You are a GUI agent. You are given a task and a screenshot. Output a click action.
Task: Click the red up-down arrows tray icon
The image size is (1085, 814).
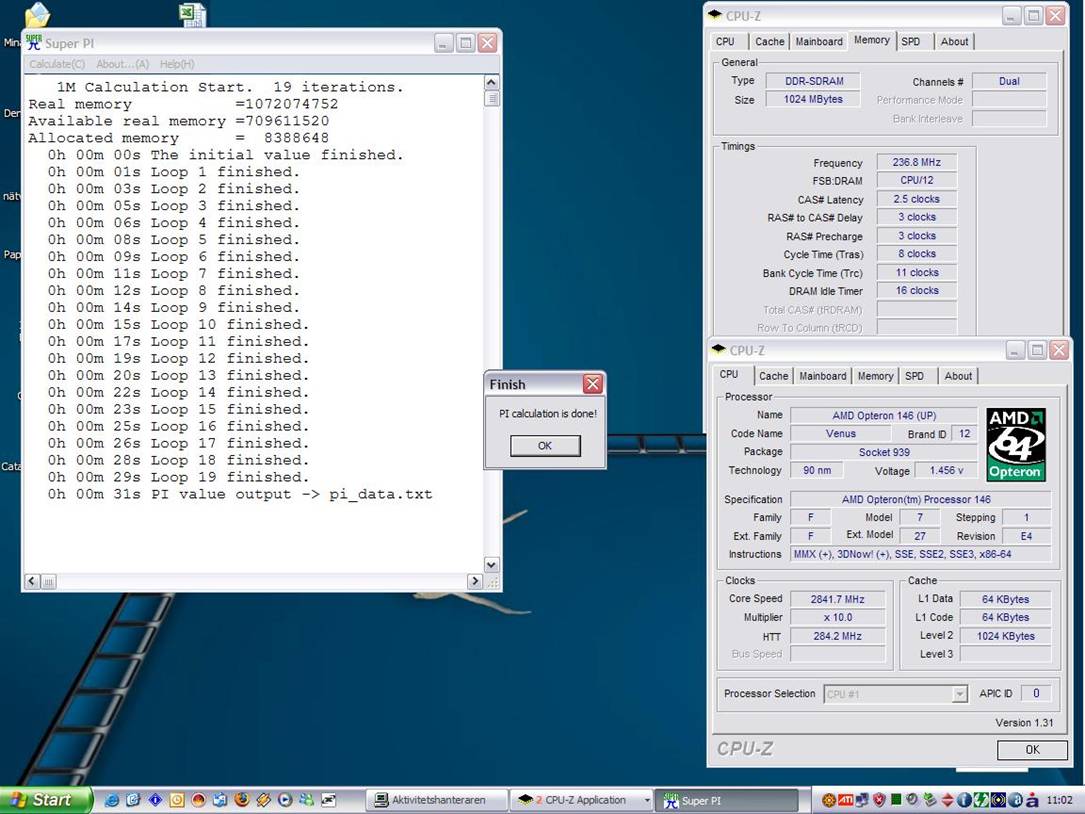point(947,800)
